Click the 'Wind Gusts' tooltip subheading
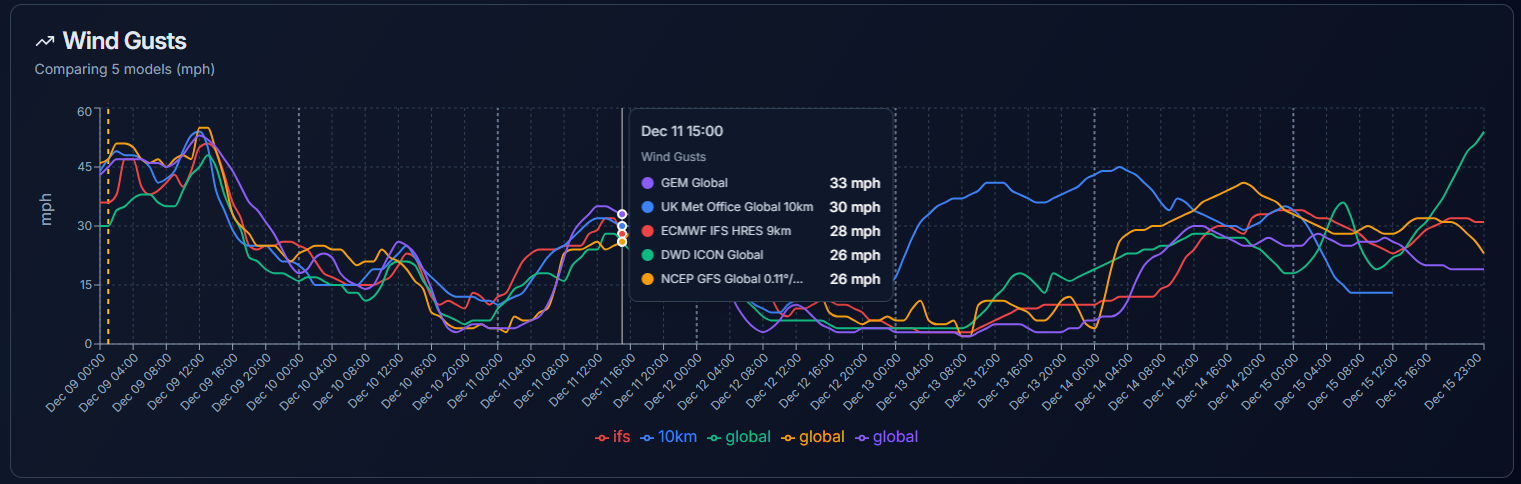1521x484 pixels. tap(673, 157)
